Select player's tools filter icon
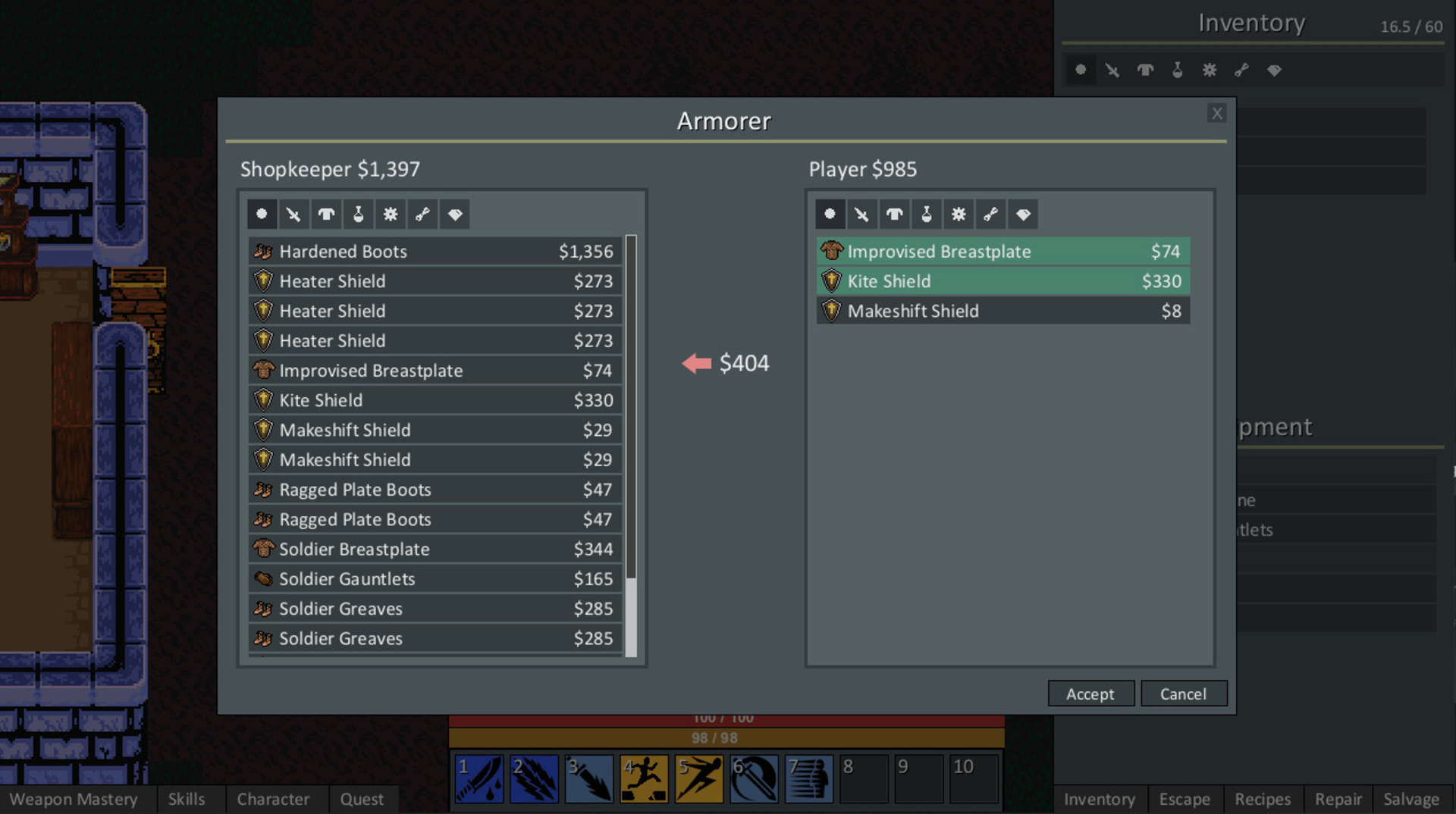 pos(990,214)
